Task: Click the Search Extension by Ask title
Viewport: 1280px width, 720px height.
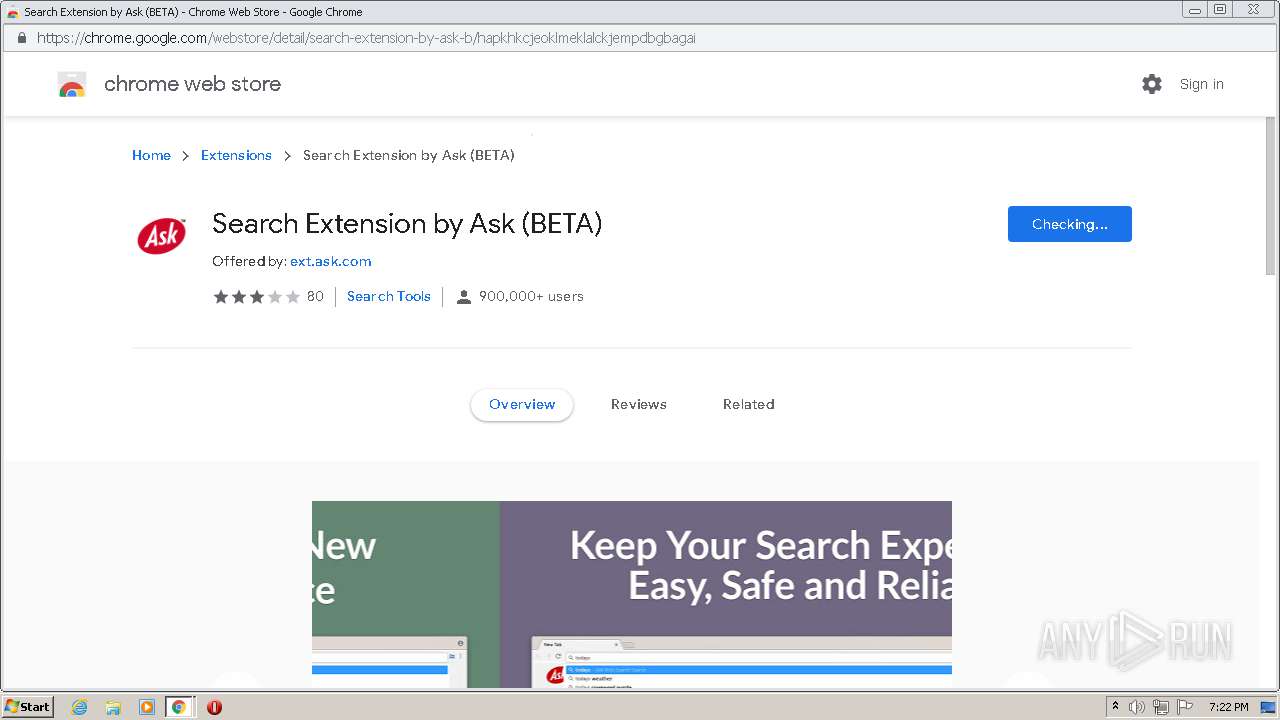Action: [407, 224]
